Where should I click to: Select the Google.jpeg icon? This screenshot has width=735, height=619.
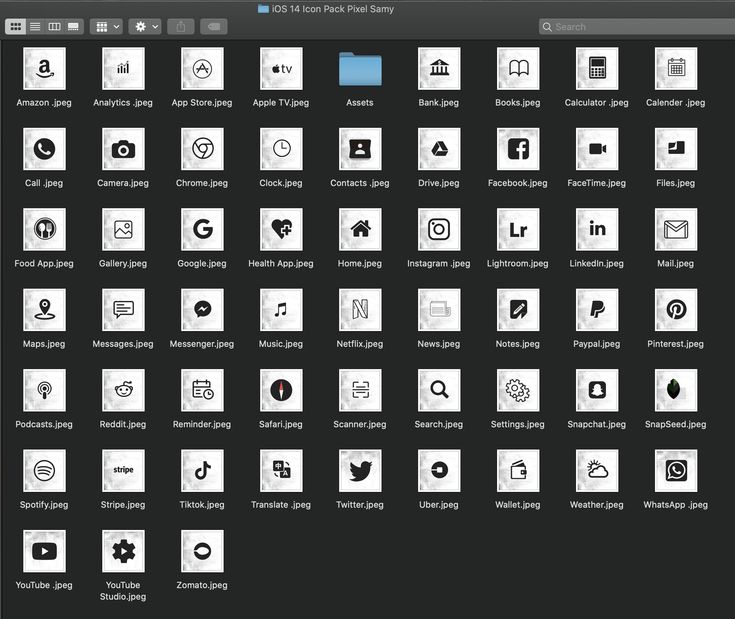202,229
